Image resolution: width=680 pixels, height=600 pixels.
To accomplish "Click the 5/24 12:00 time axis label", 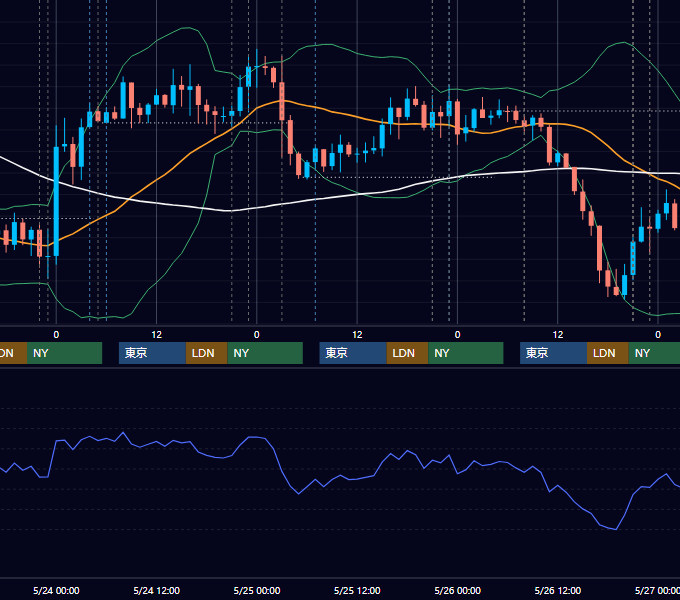I will coord(157,590).
